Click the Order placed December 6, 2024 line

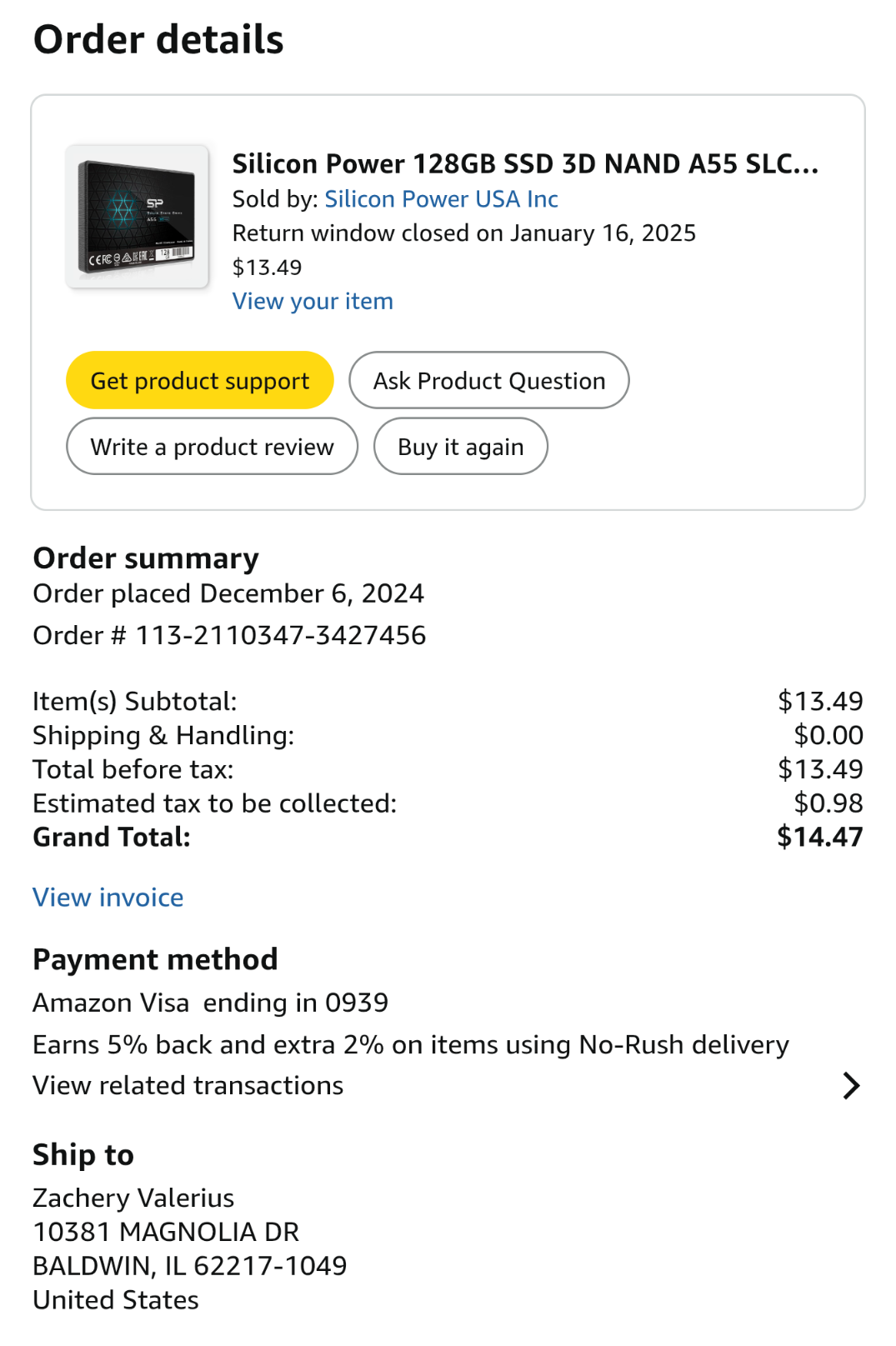[x=228, y=593]
